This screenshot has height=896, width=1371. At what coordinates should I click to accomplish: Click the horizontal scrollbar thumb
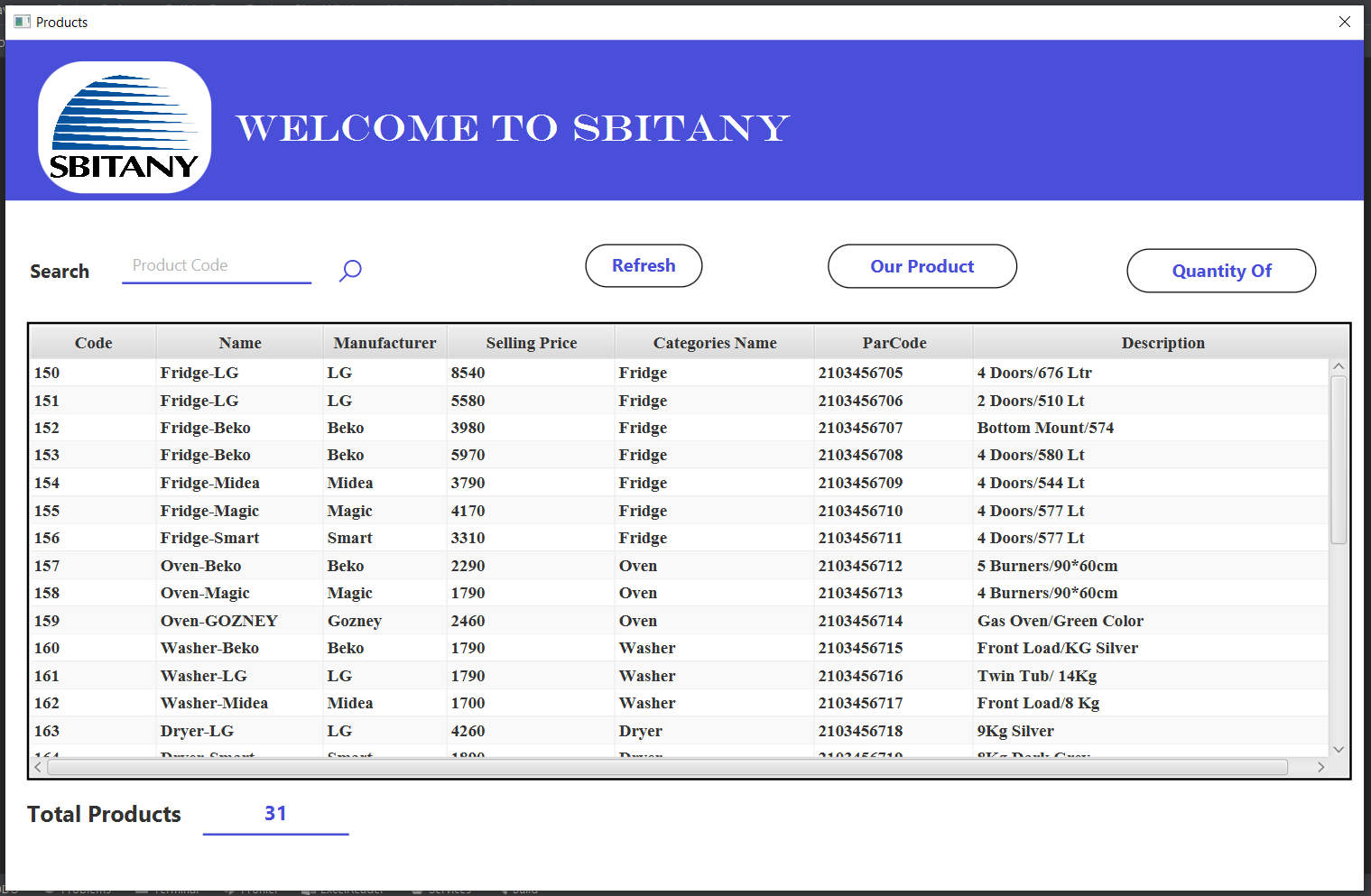668,767
